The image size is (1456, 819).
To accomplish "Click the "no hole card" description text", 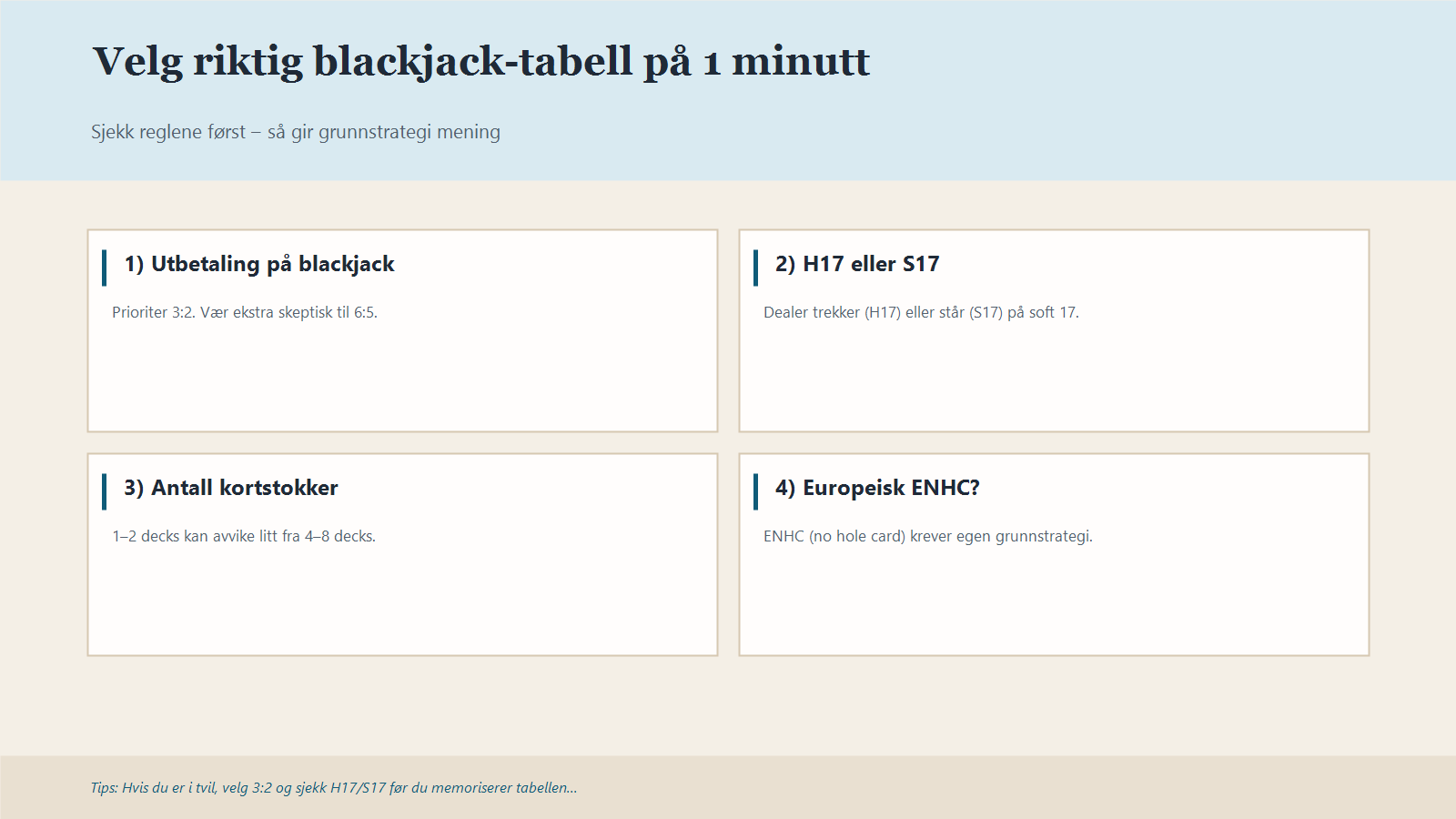I will 930,536.
